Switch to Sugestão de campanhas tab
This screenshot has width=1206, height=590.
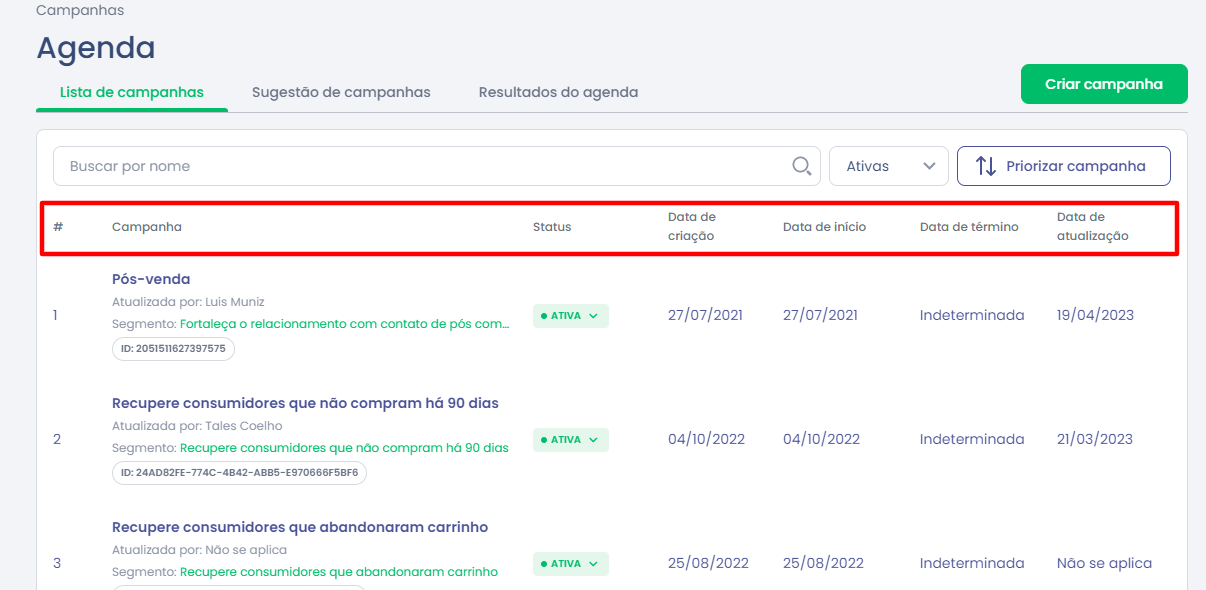tap(341, 92)
